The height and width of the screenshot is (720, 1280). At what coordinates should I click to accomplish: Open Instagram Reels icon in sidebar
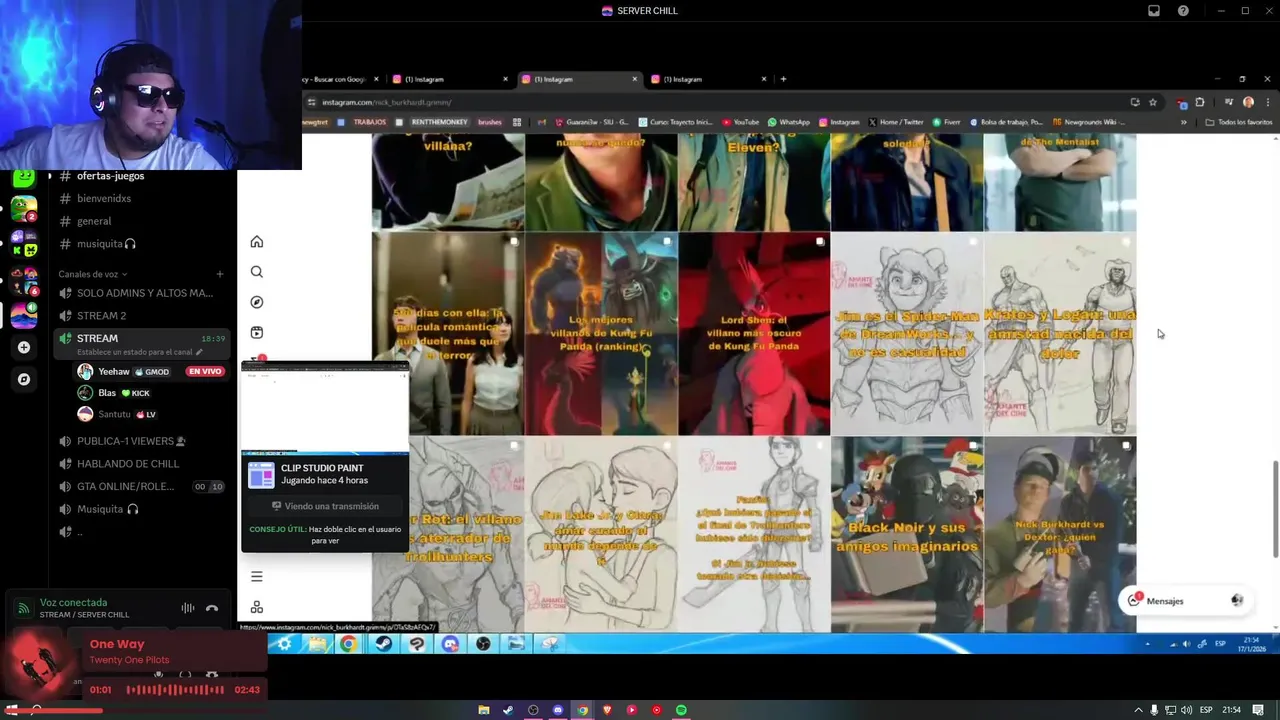point(257,332)
